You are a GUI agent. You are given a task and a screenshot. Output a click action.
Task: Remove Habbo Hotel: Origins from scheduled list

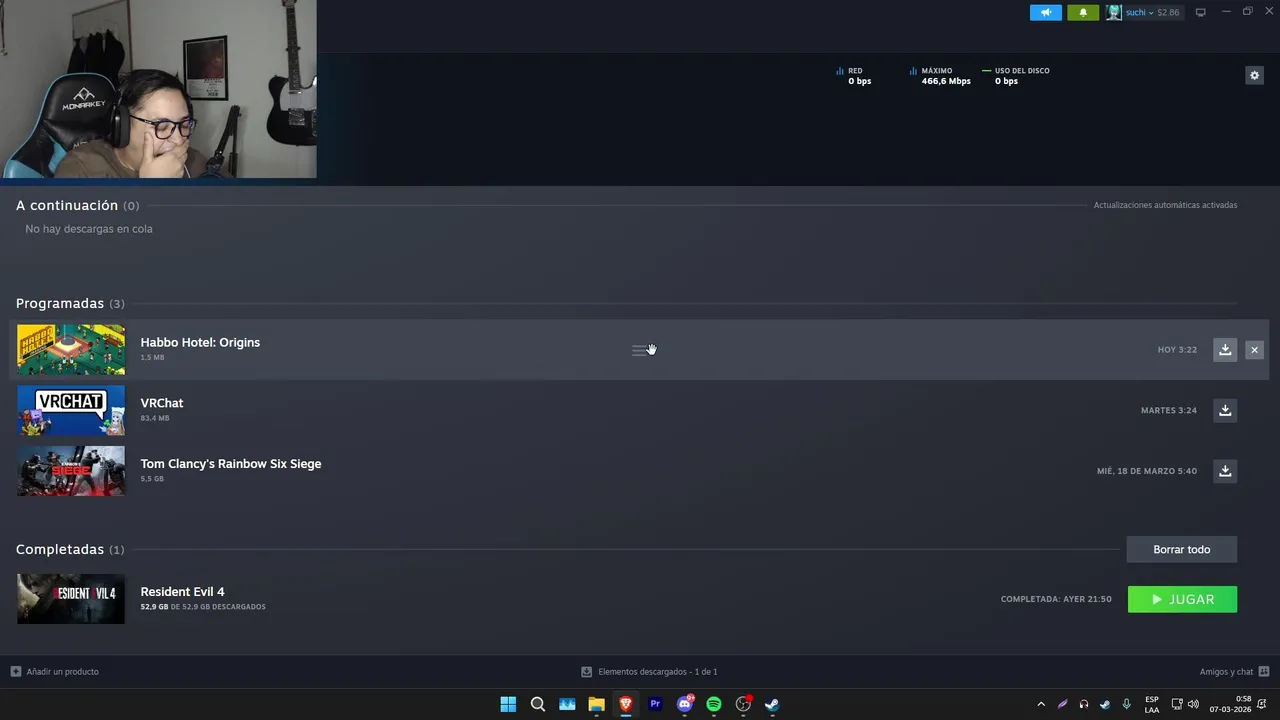1254,349
